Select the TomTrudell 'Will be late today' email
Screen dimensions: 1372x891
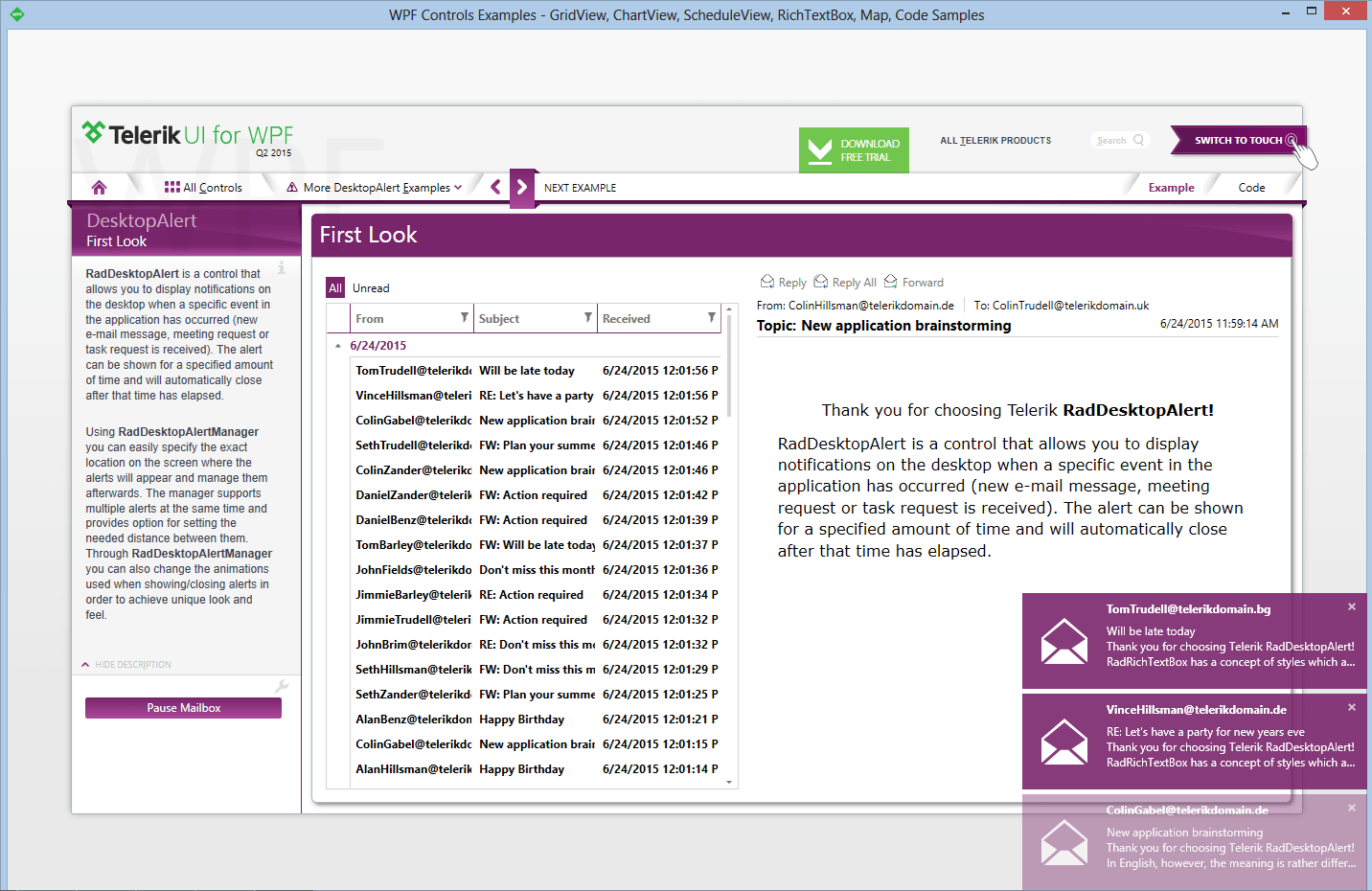536,371
